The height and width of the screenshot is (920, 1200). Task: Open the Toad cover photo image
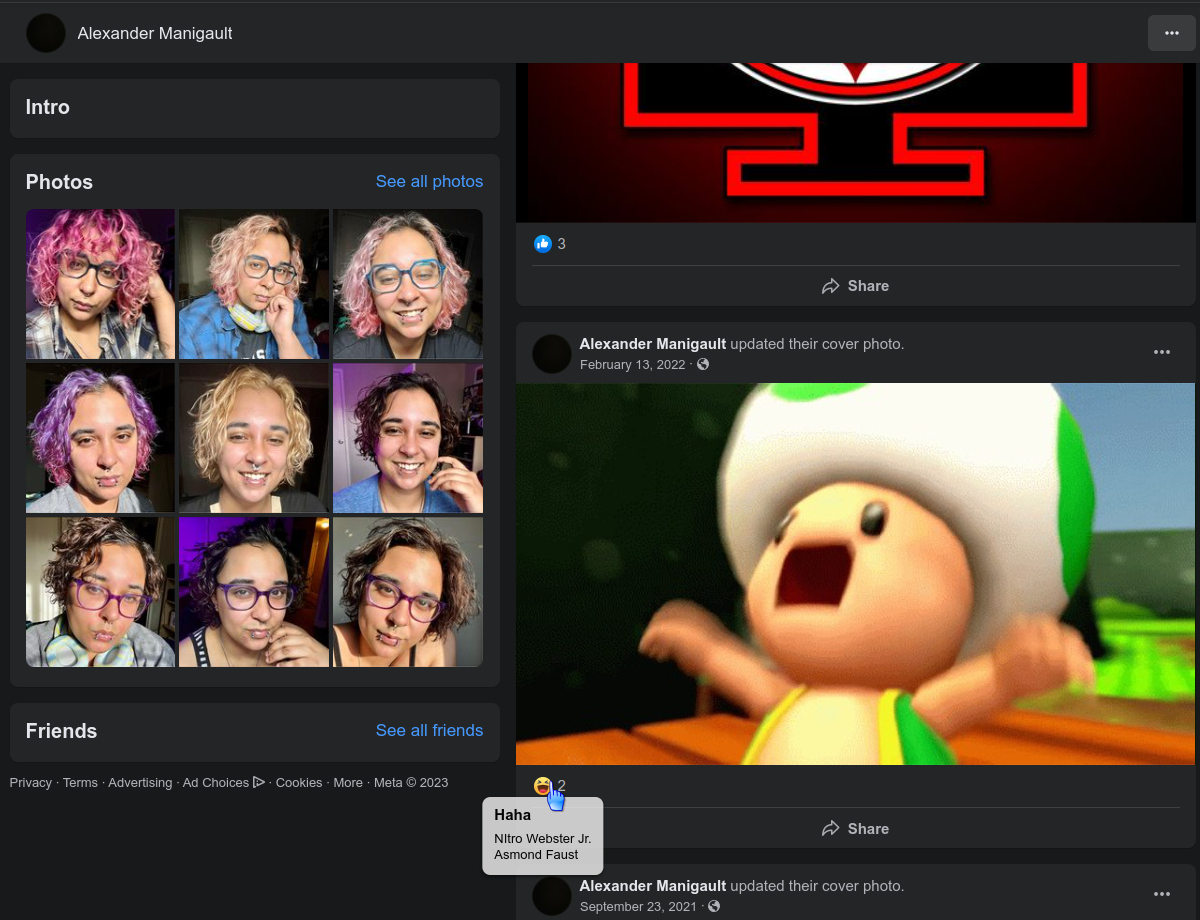pos(855,574)
